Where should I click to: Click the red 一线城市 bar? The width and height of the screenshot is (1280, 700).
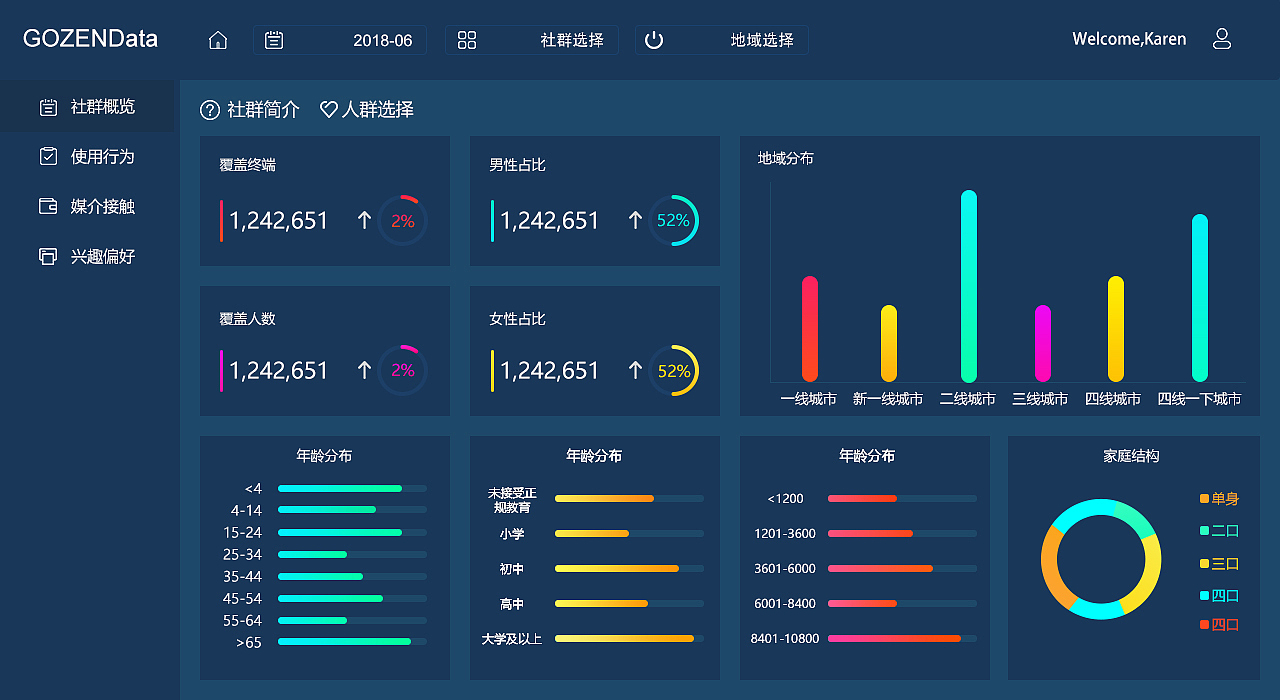(810, 329)
